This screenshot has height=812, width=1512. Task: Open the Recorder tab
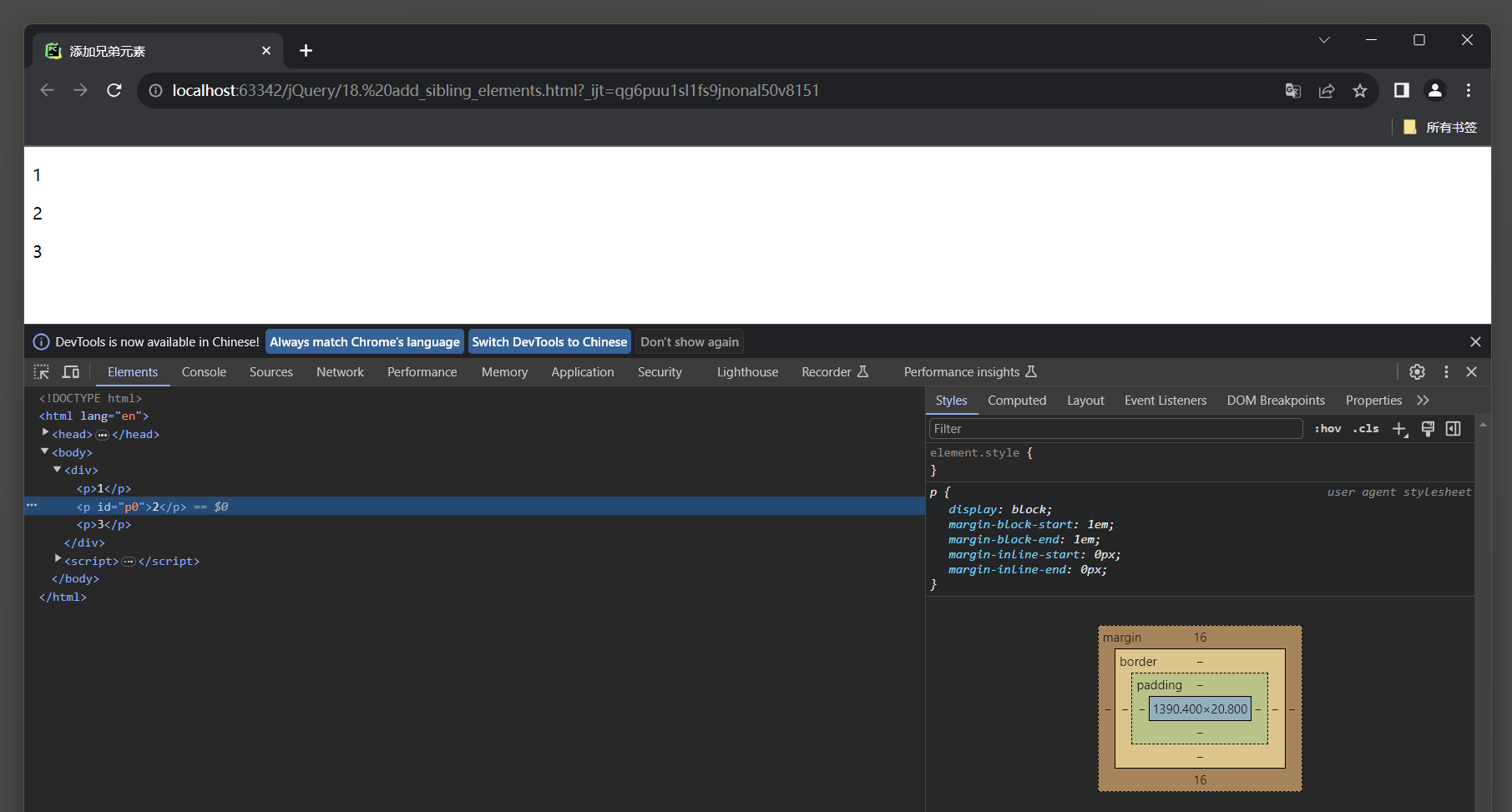(x=835, y=372)
